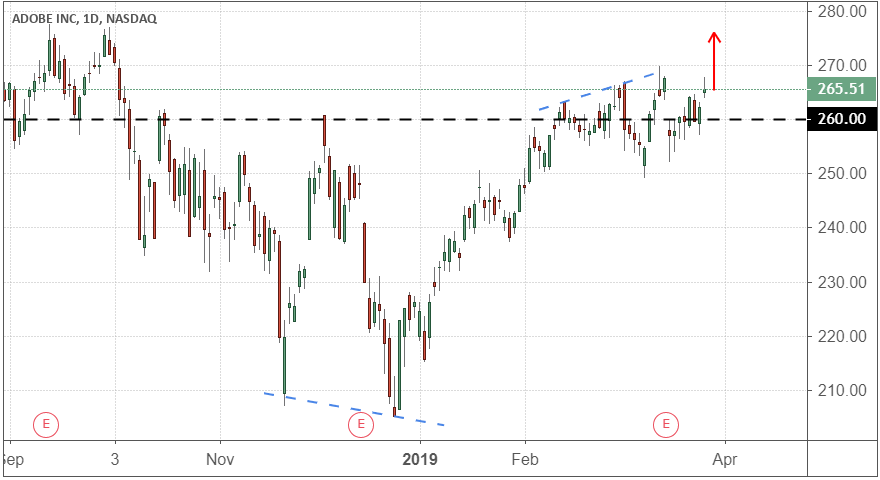The height and width of the screenshot is (480, 880).
Task: Select the red upward arrow drawing
Action: (x=714, y=60)
